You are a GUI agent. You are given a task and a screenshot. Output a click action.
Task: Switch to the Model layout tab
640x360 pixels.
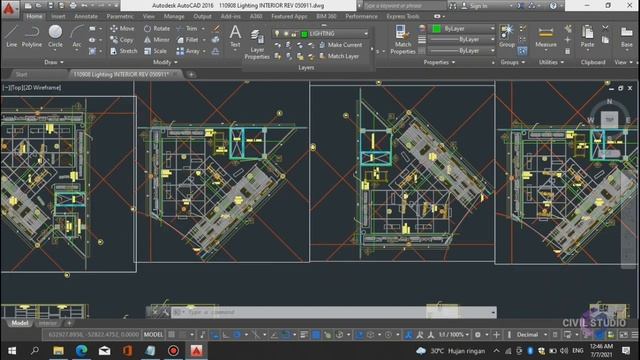point(20,323)
